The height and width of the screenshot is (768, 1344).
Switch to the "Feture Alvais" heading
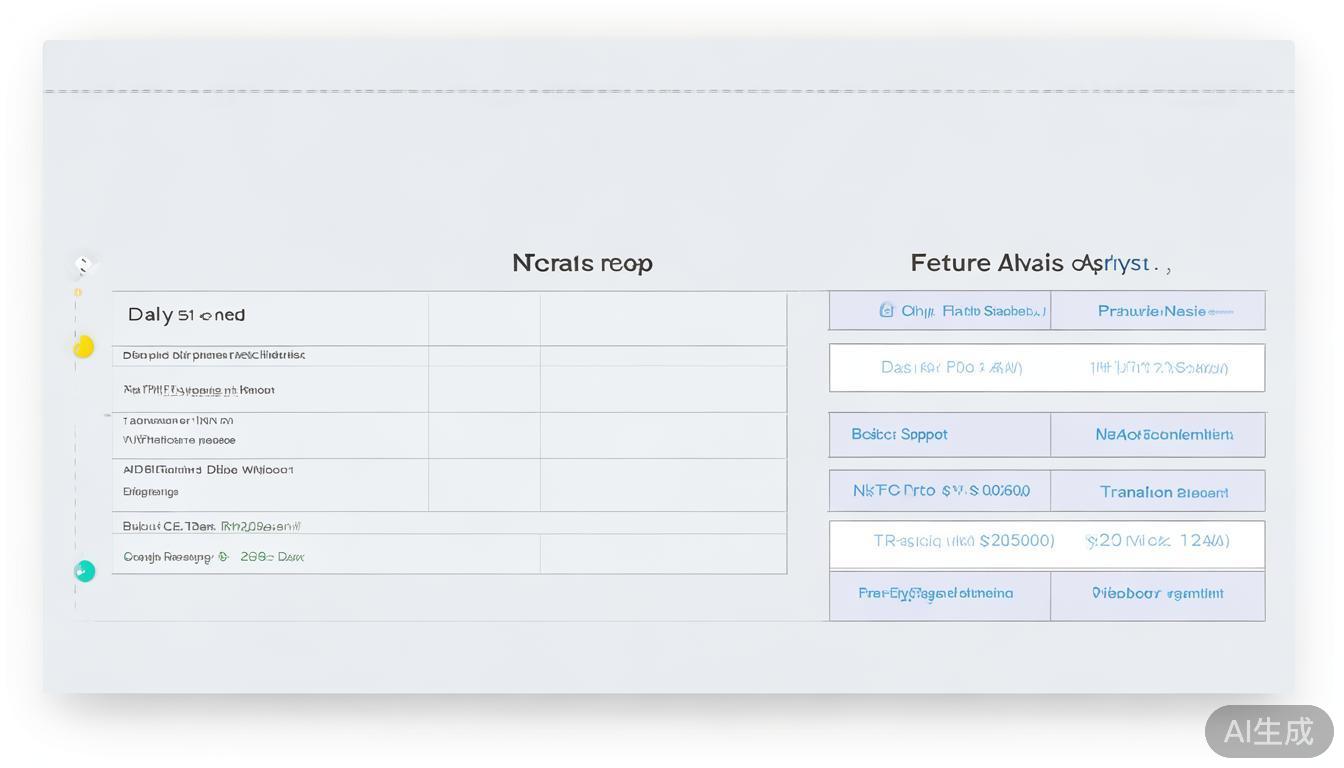coord(1039,263)
